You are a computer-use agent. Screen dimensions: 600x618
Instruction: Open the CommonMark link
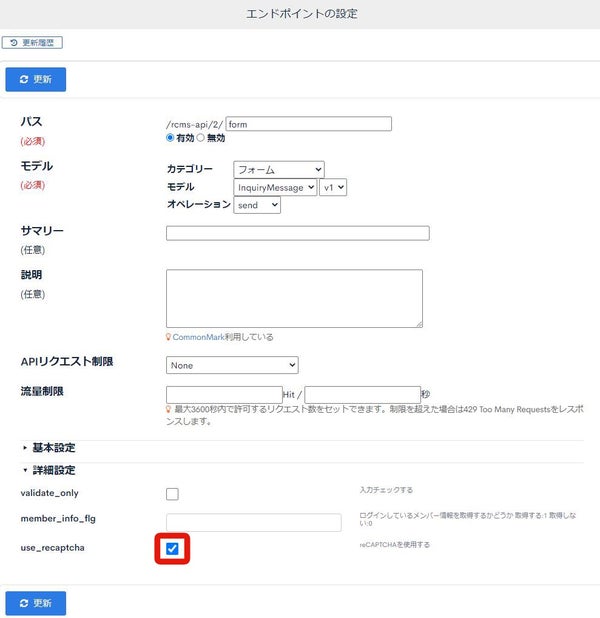click(198, 337)
